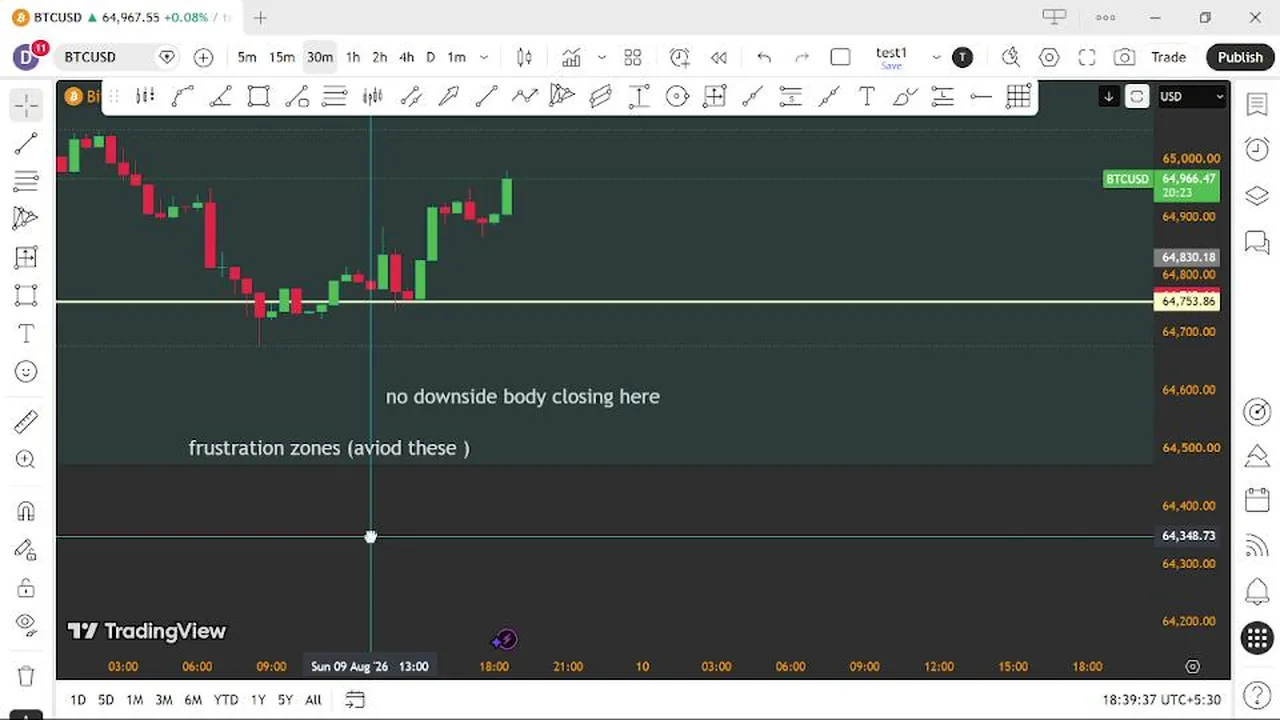This screenshot has width=1280, height=720.
Task: Open the text annotation tool in left sidebar
Action: [26, 334]
